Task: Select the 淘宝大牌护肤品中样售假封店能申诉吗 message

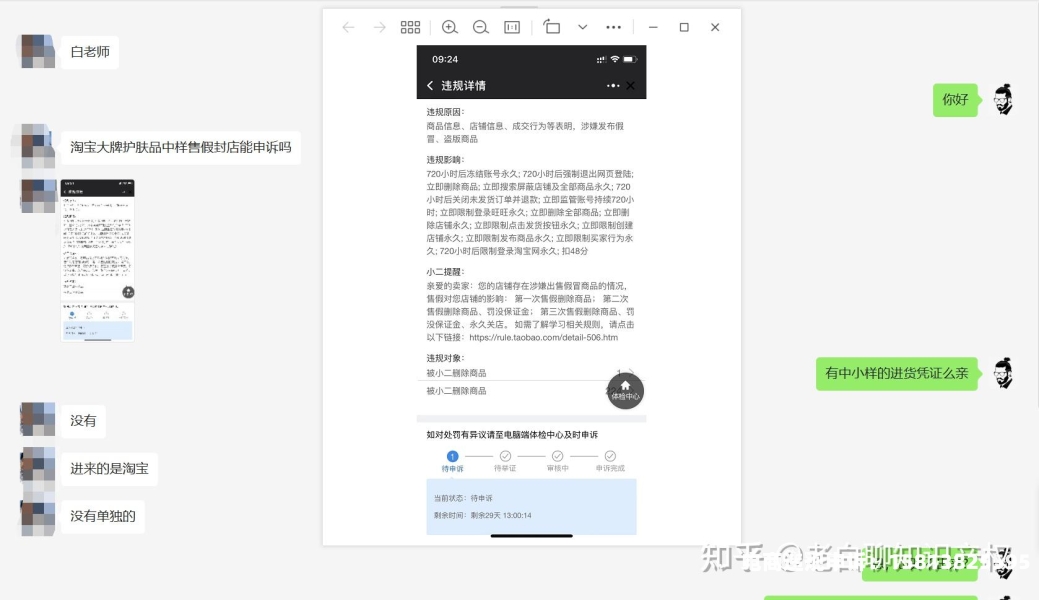Action: 181,147
